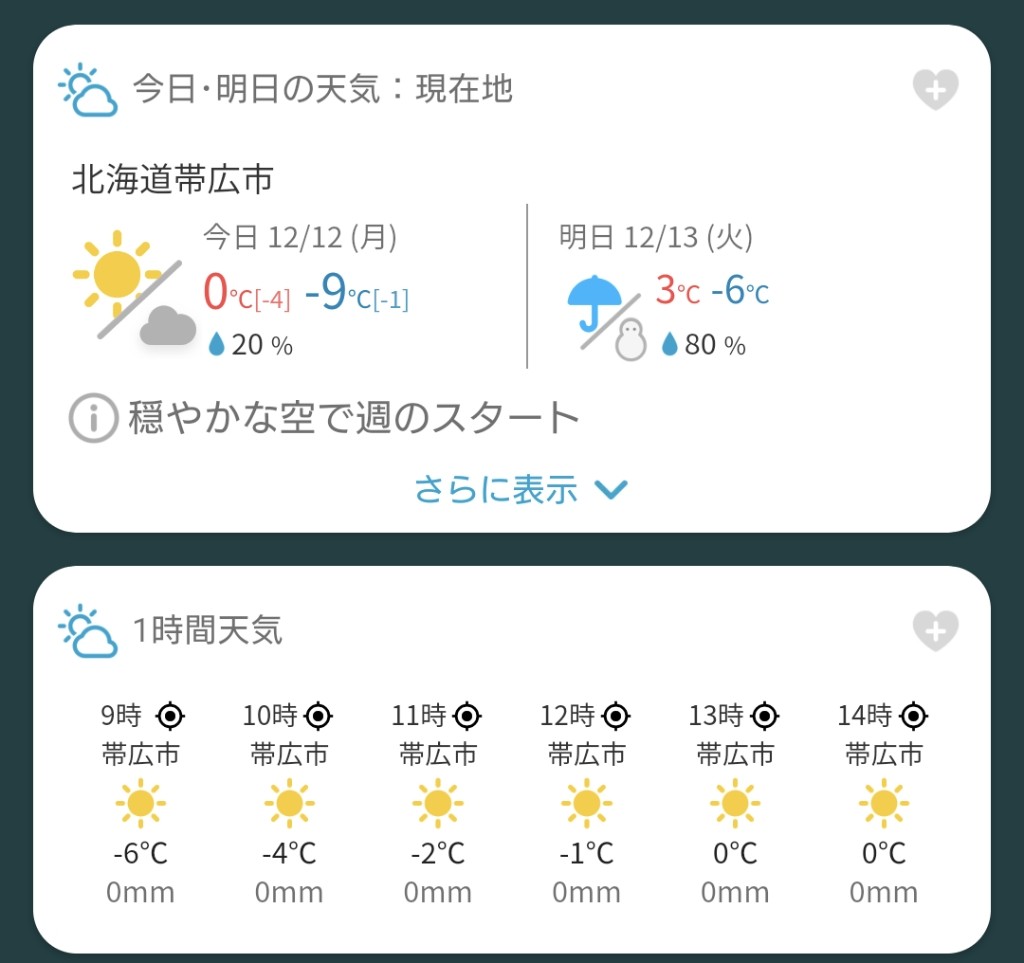Expand さらに表示 chevron arrow
The image size is (1024, 963).
pos(611,489)
